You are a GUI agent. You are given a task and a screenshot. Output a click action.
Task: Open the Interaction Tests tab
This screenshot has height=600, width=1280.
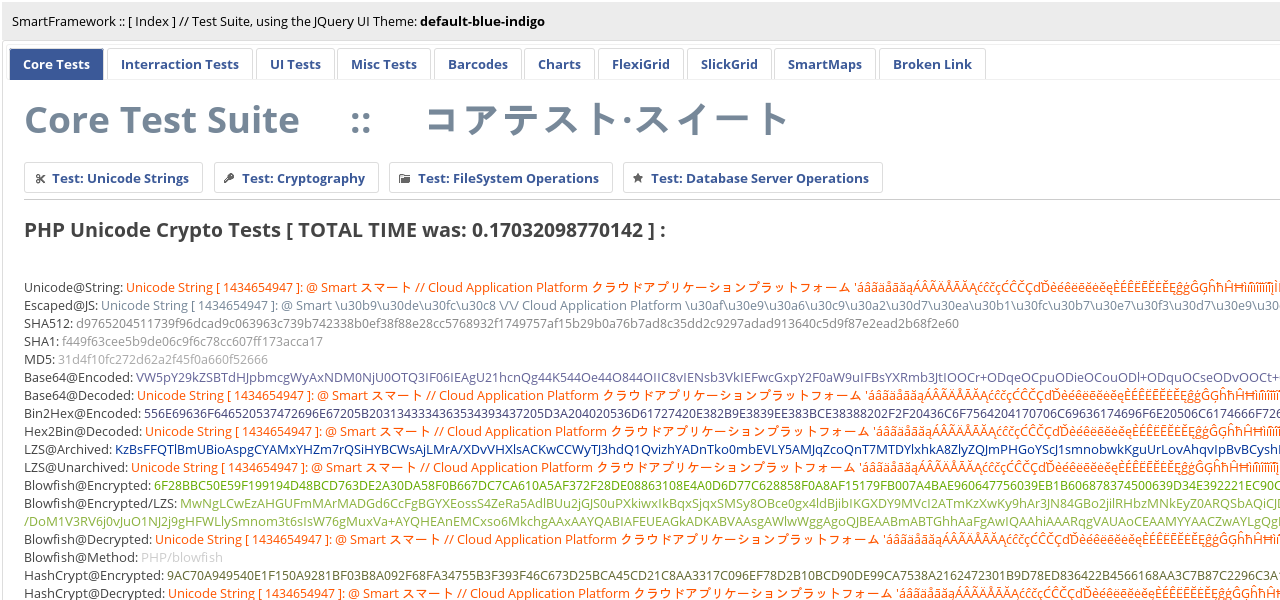tap(179, 63)
